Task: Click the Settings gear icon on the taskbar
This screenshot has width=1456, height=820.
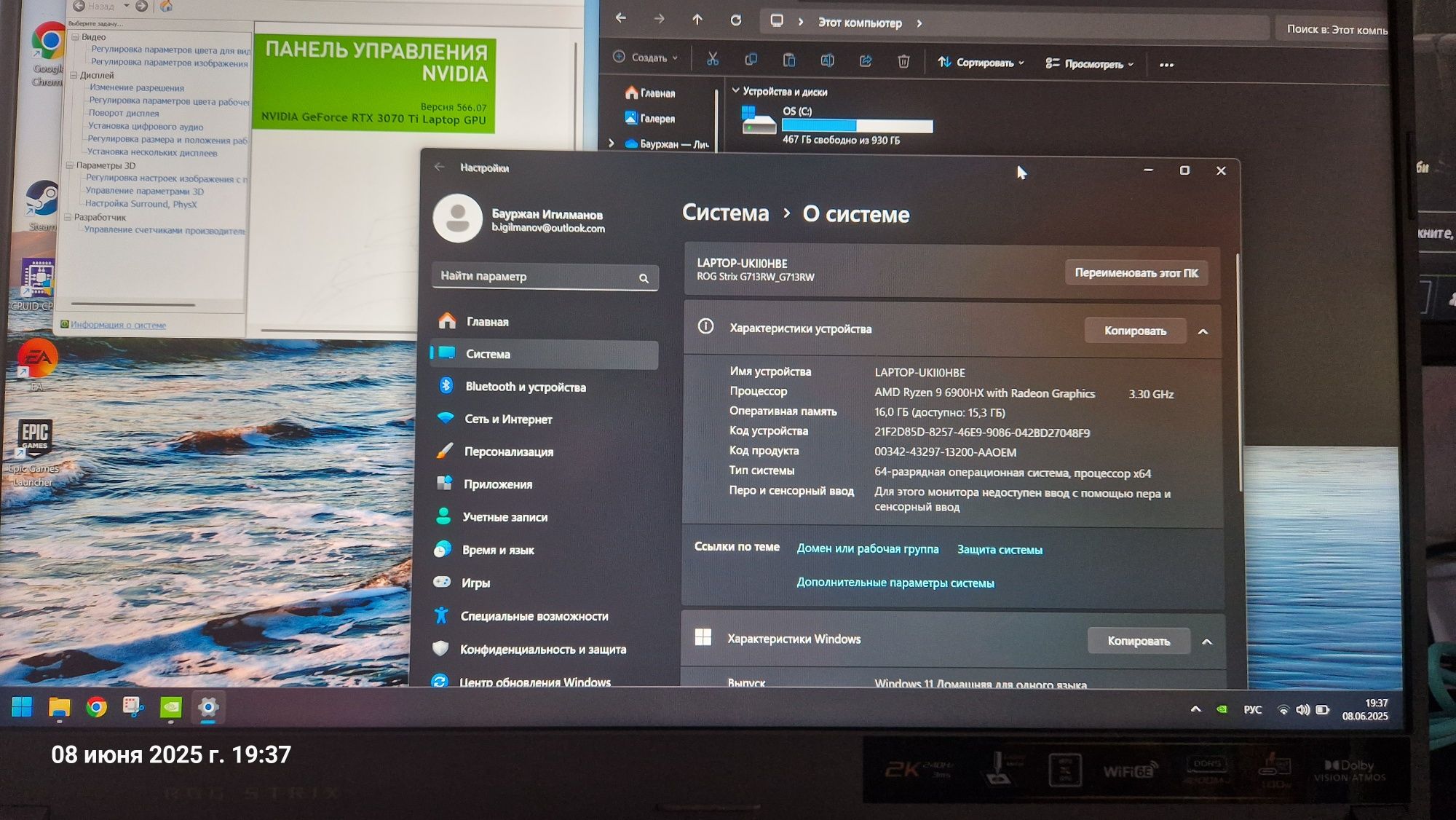Action: click(x=208, y=707)
